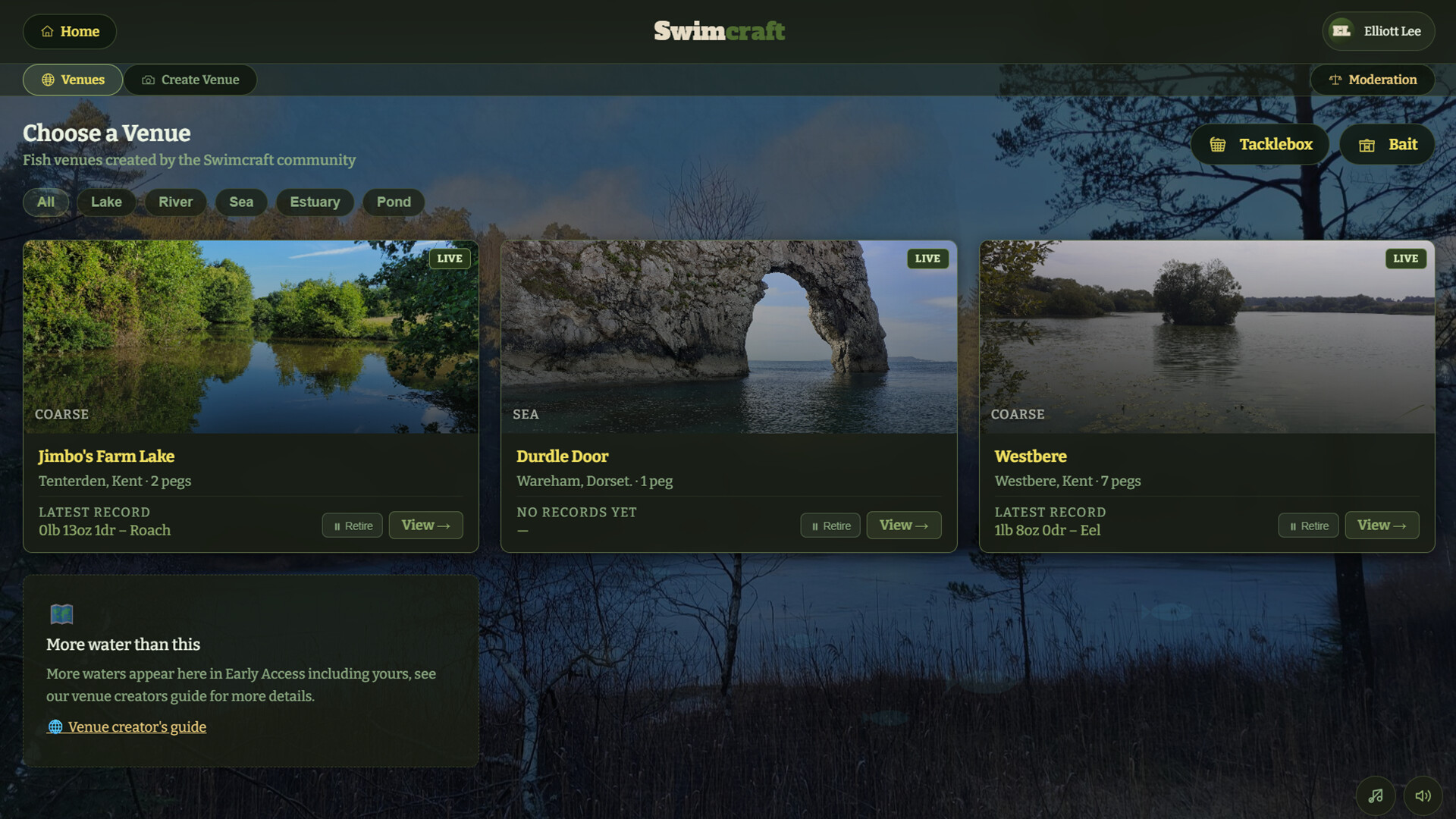Click the Jimbo's Farm Lake photo
Image resolution: width=1456 pixels, height=819 pixels.
[x=251, y=337]
